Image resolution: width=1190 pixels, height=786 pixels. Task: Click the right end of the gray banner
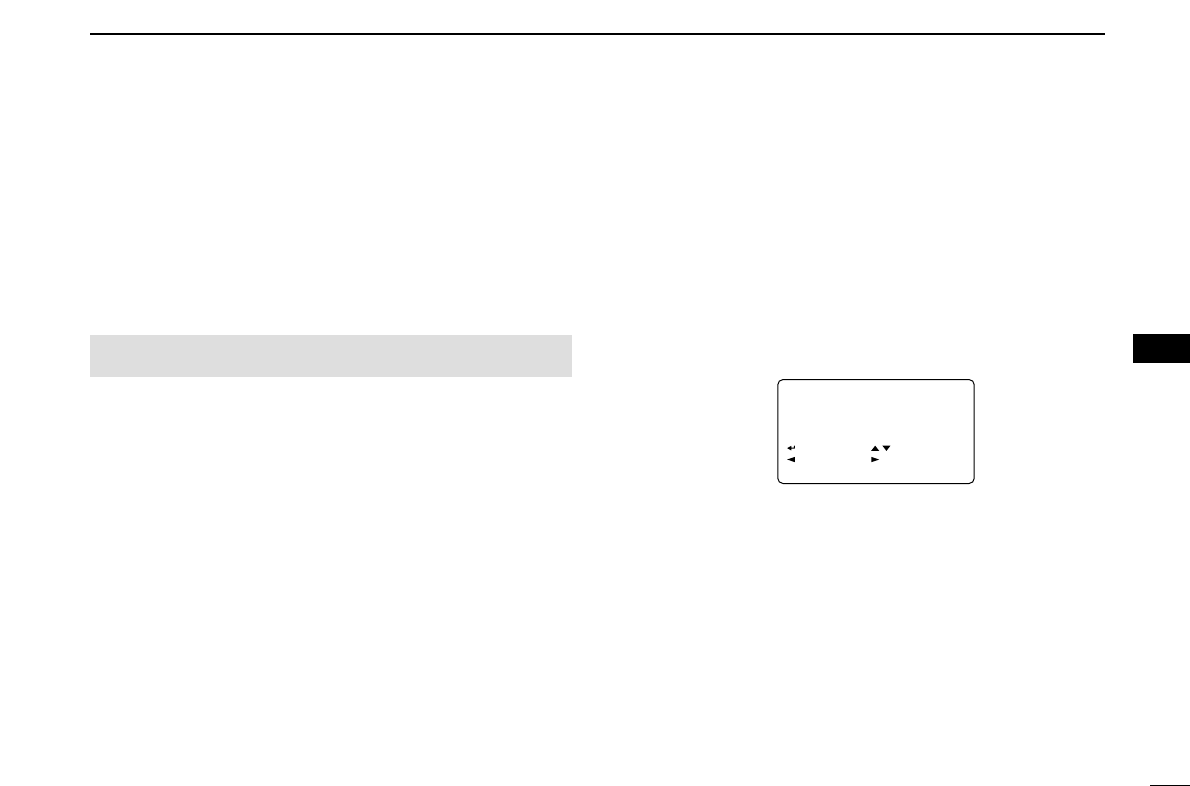568,356
